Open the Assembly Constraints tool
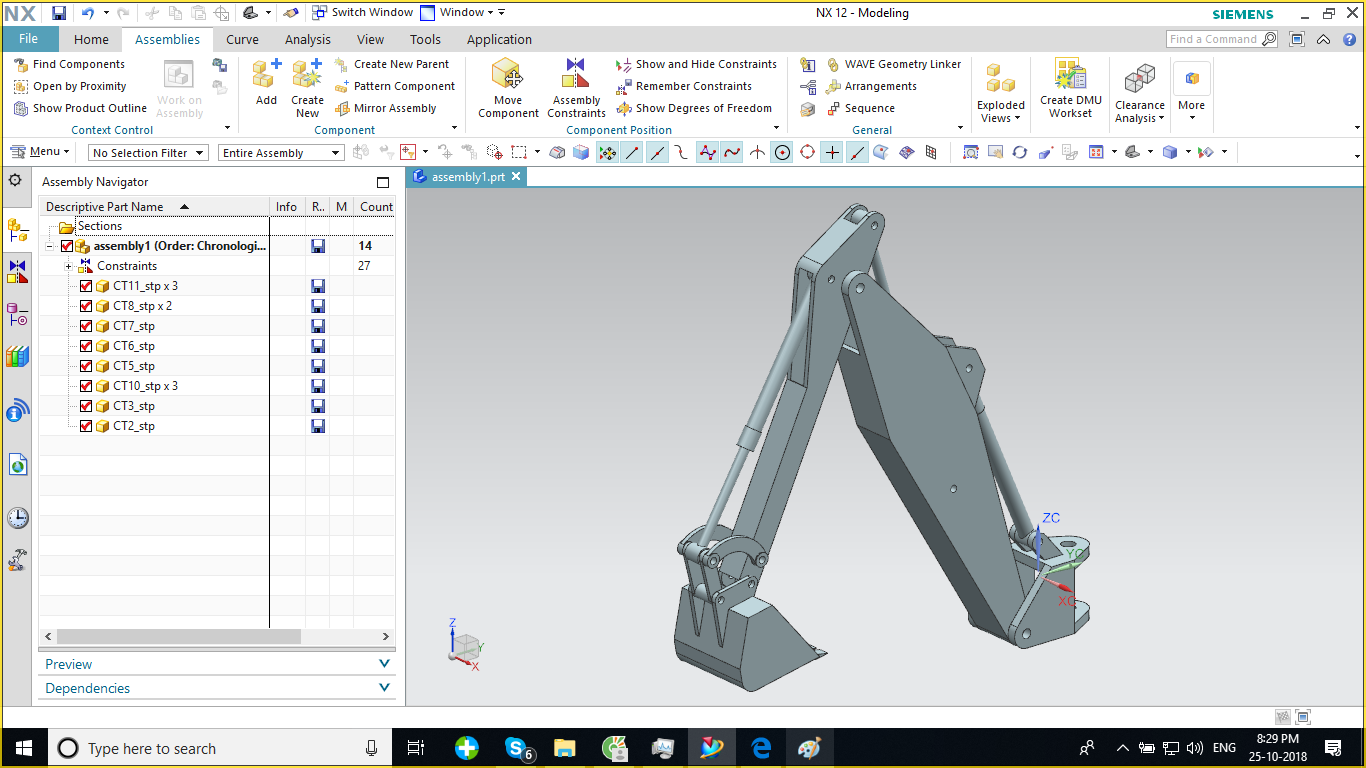Image resolution: width=1366 pixels, height=768 pixels. coord(576,76)
